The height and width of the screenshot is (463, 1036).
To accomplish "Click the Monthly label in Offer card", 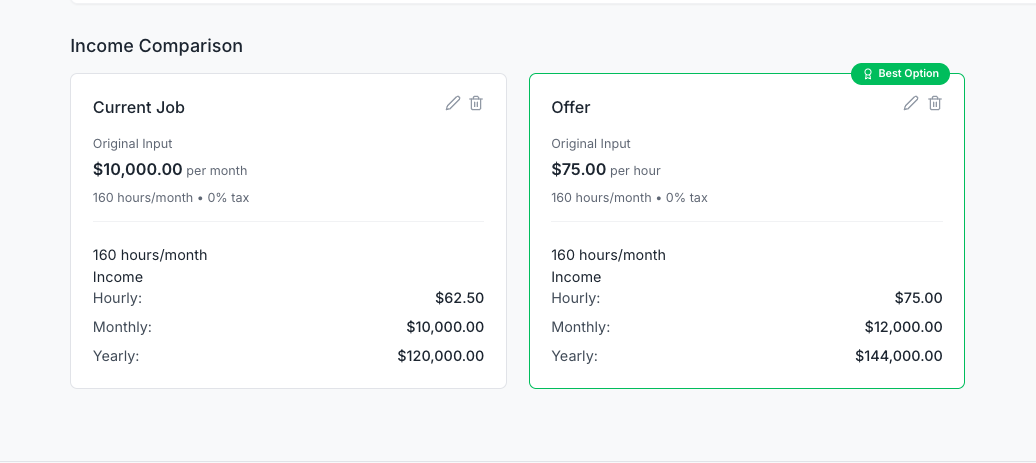I will [x=580, y=327].
